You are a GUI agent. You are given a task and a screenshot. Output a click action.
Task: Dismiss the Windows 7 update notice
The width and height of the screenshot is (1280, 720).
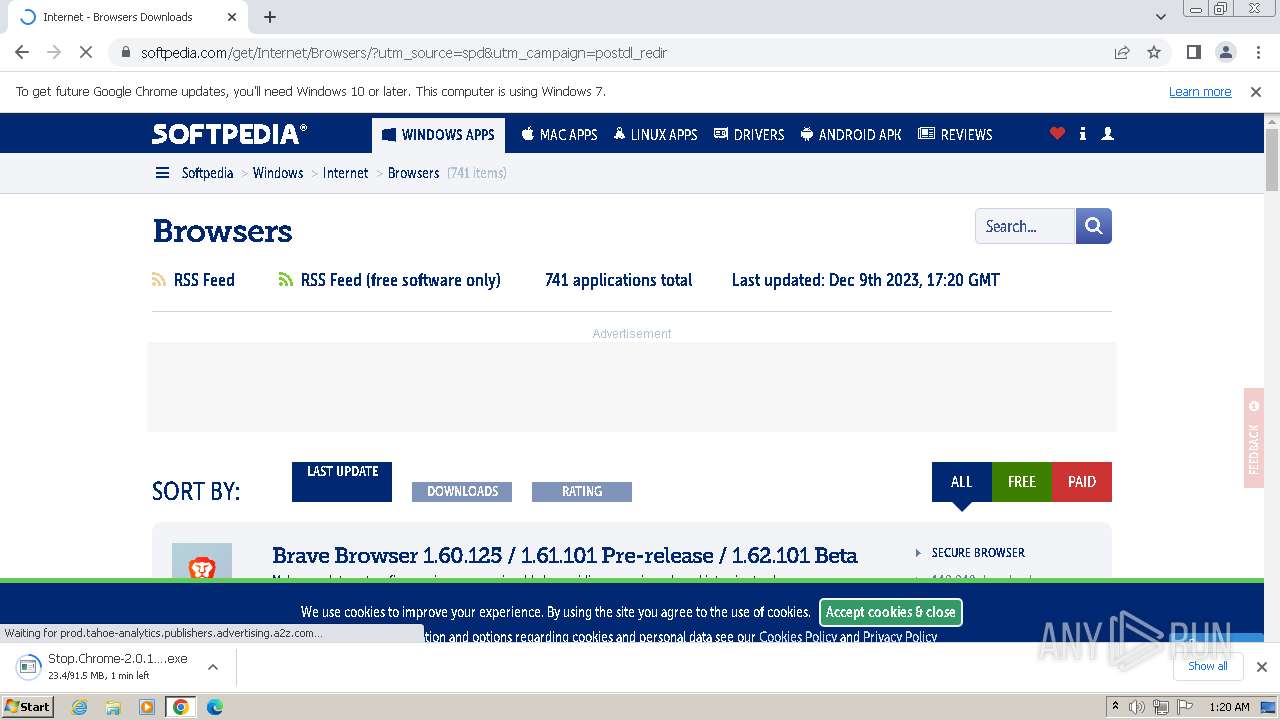(1256, 91)
